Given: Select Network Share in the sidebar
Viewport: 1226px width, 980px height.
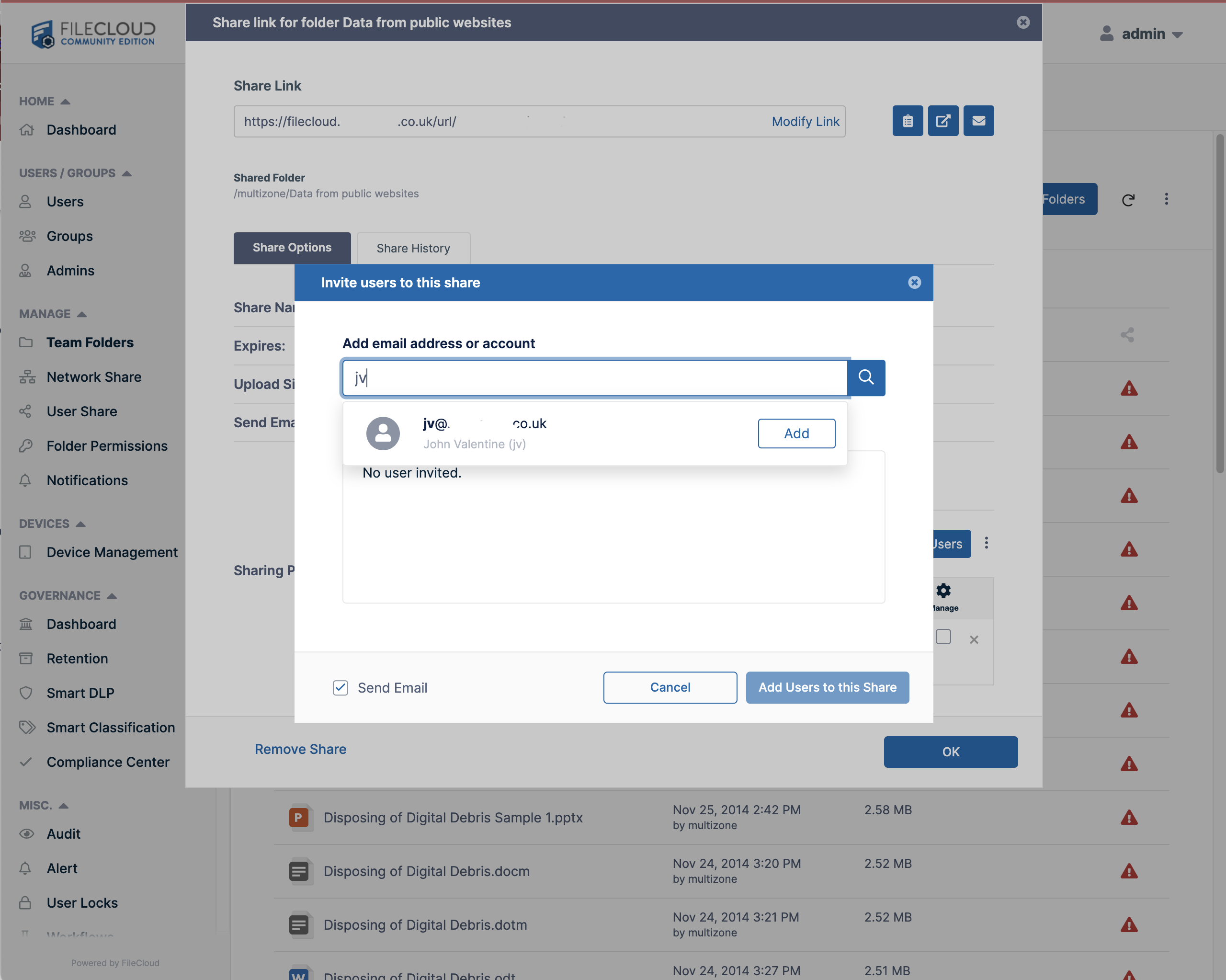Looking at the screenshot, I should (x=93, y=376).
